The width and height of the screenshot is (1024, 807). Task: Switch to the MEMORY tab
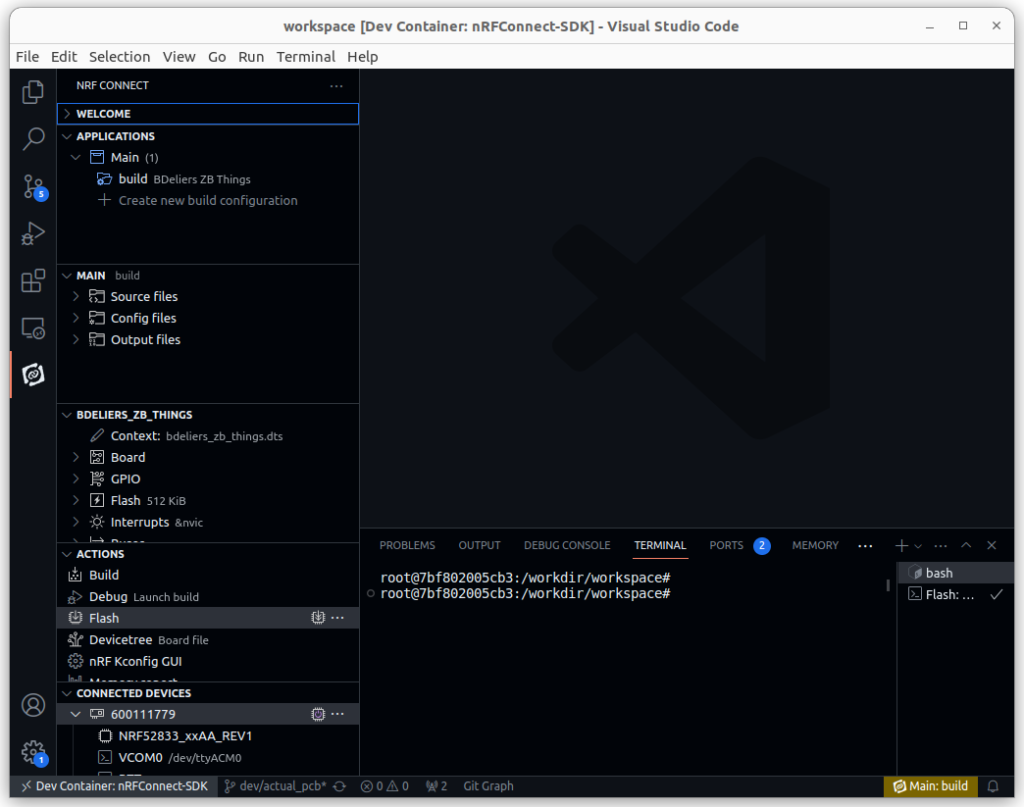tap(815, 545)
